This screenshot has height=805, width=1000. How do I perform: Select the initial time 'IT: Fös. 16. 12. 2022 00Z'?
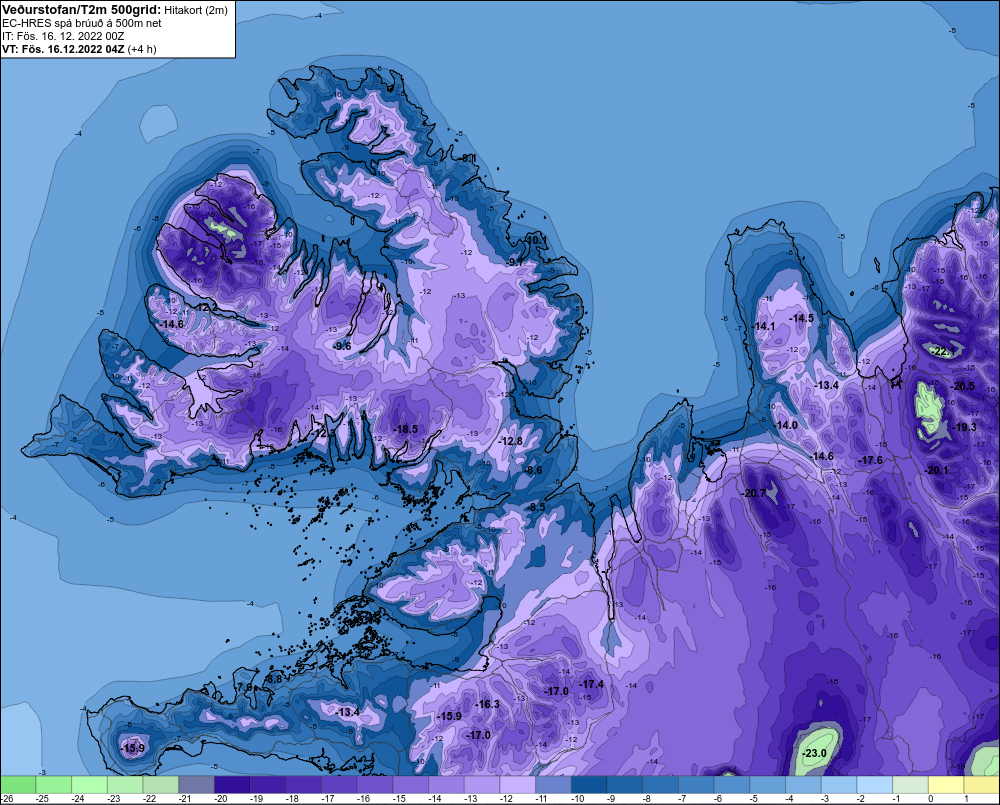tap(63, 36)
